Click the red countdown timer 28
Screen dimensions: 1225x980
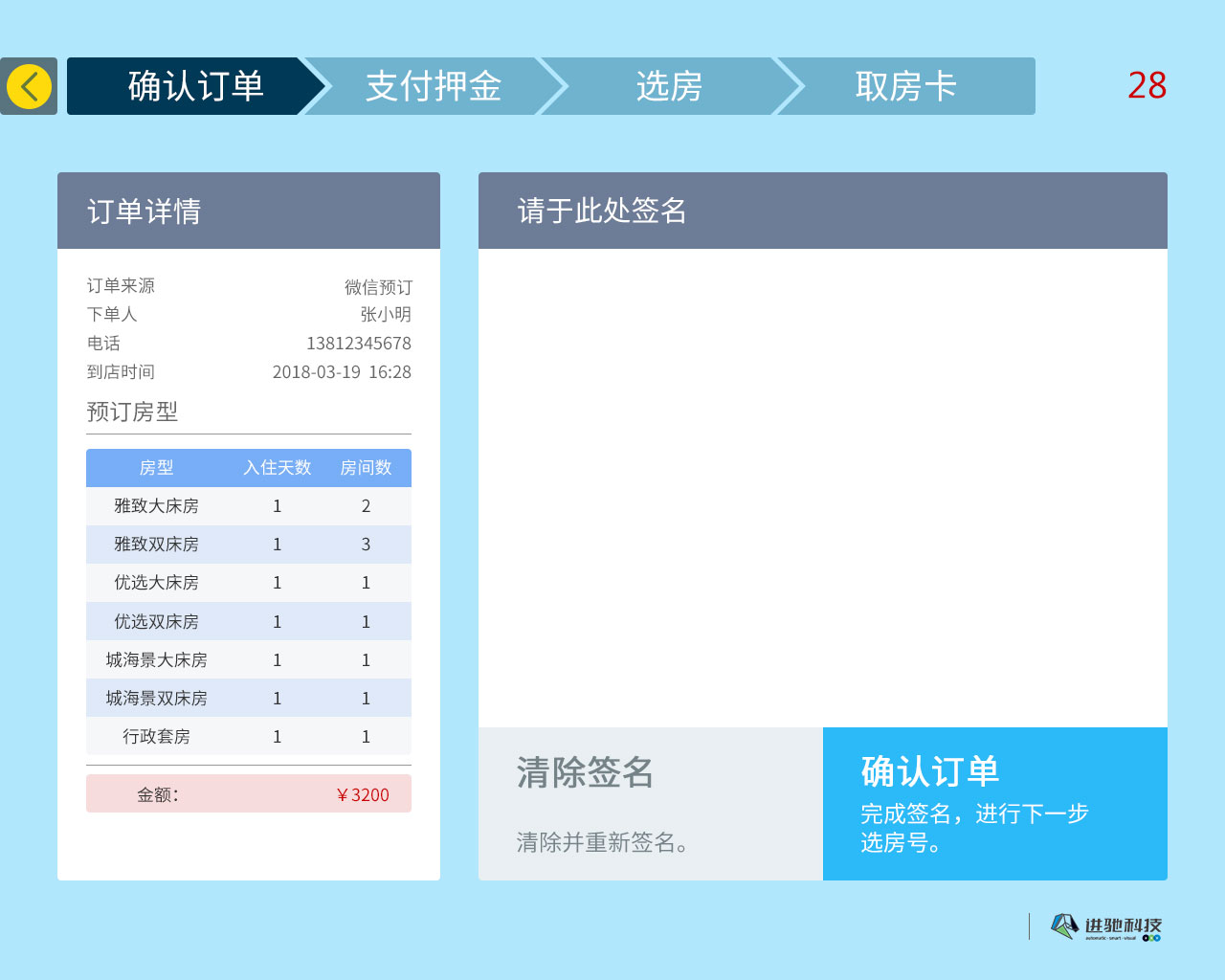(1147, 86)
